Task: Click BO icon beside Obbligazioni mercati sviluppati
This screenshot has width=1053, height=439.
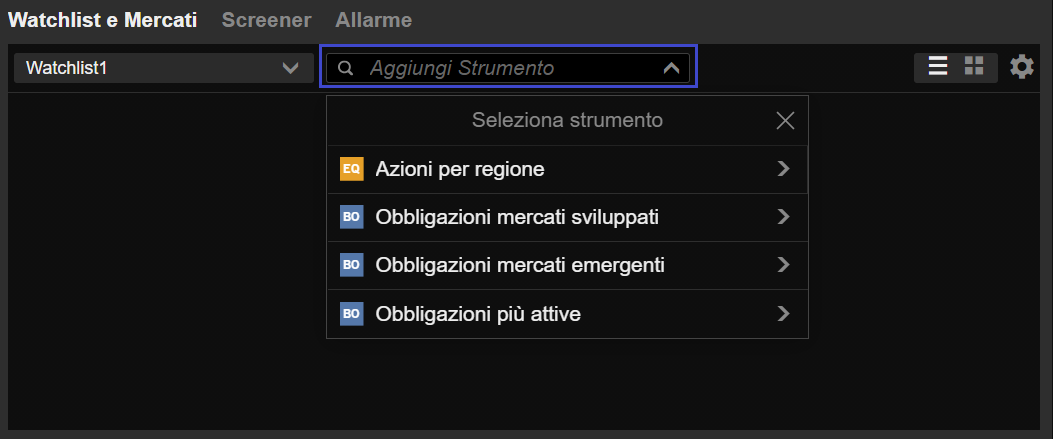Action: click(351, 217)
